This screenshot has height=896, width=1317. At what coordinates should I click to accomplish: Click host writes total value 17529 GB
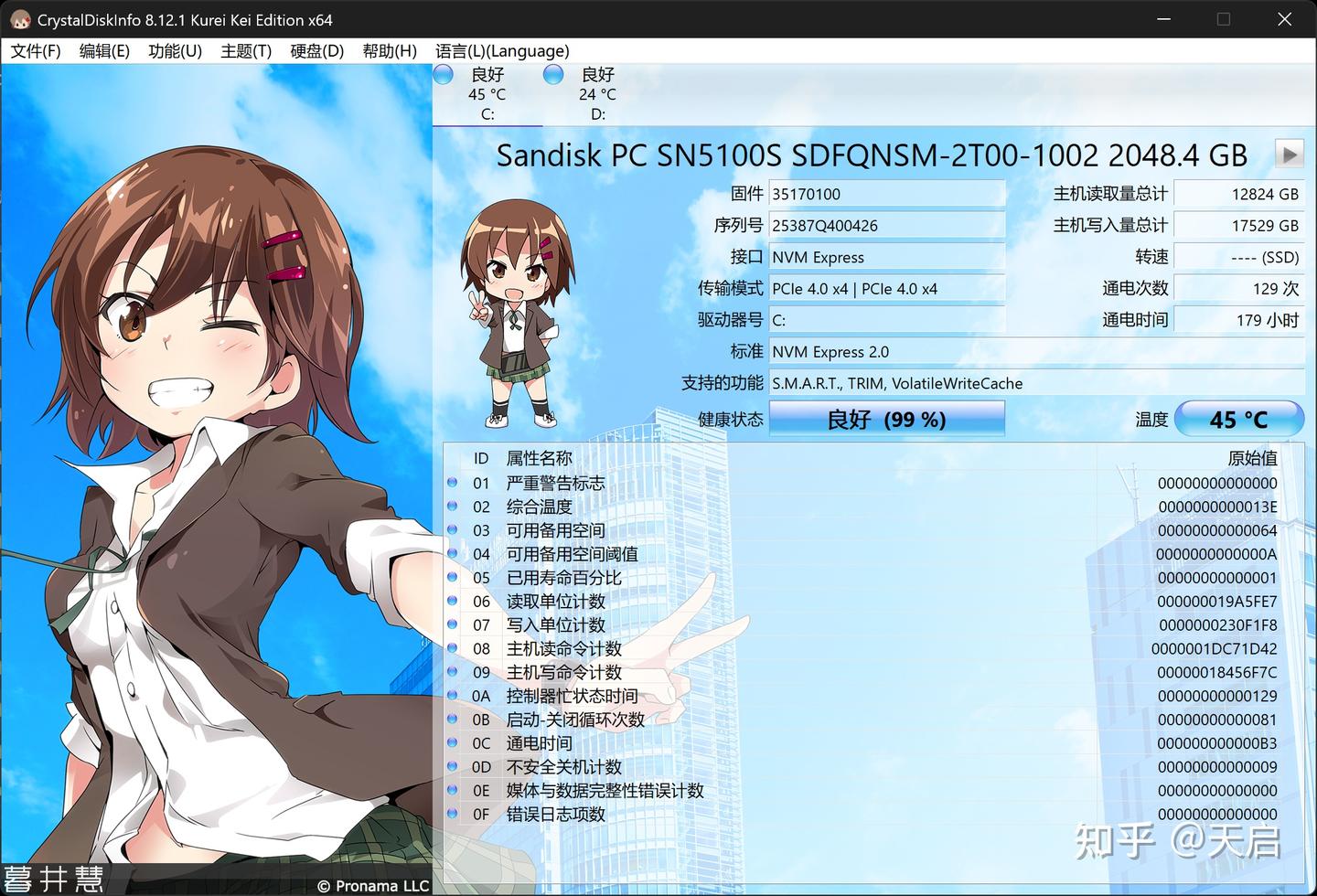pos(1238,225)
